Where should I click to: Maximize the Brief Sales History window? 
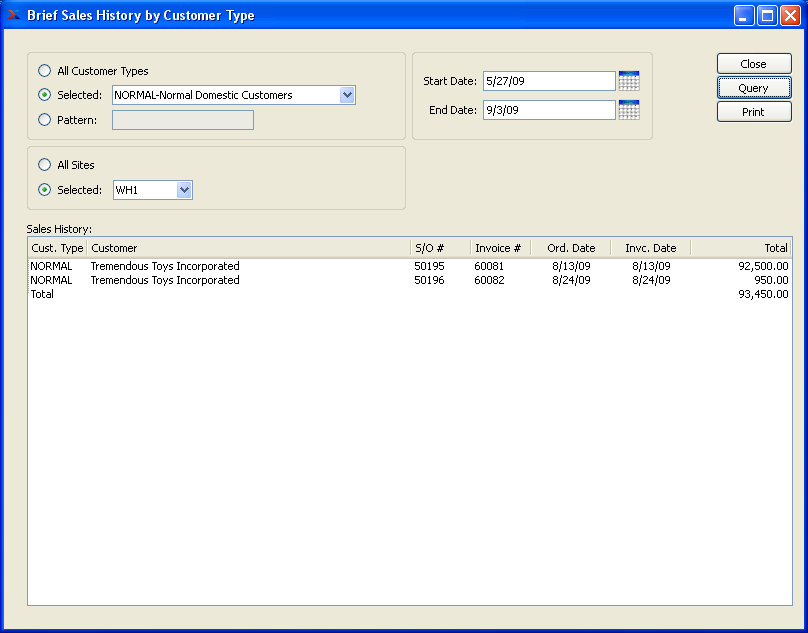767,15
